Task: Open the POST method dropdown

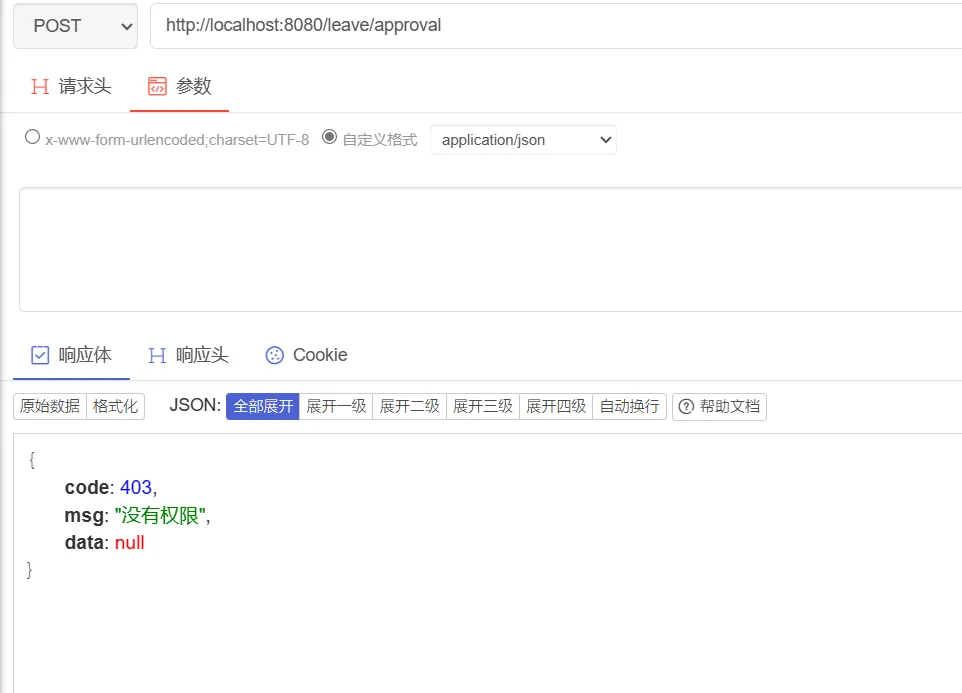Action: tap(75, 26)
